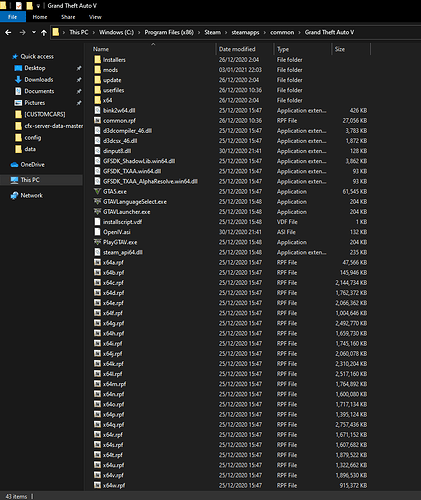Click the PlayGTAV.exe icon

pyautogui.click(x=97, y=242)
